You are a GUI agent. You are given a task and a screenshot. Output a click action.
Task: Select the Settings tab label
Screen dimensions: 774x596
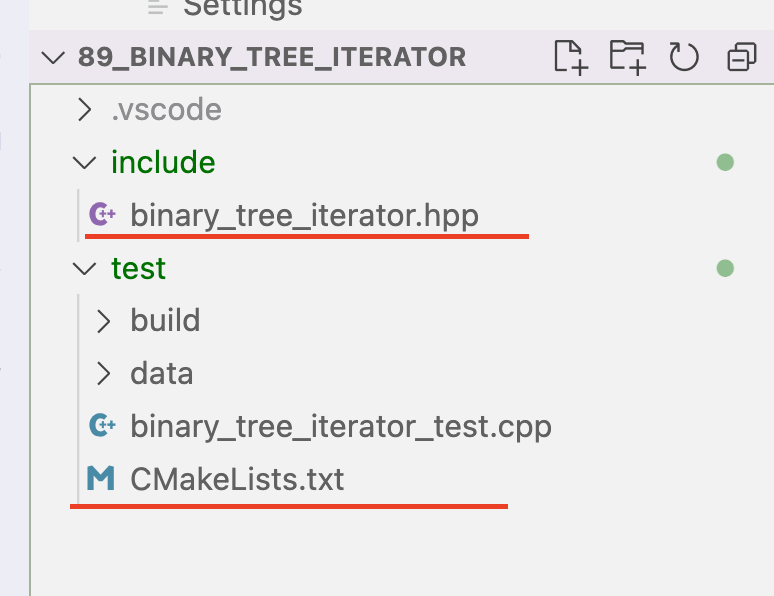tap(242, 9)
